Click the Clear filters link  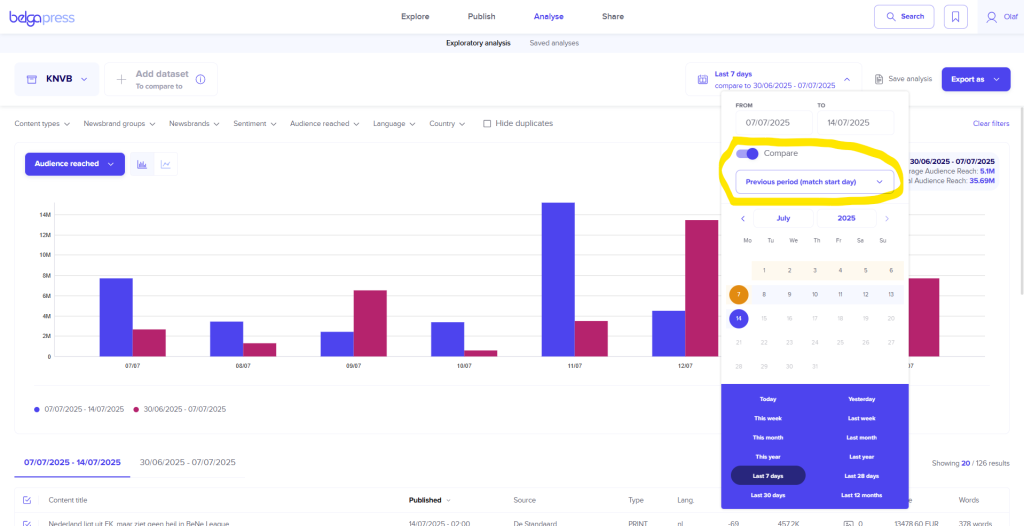[x=990, y=124]
